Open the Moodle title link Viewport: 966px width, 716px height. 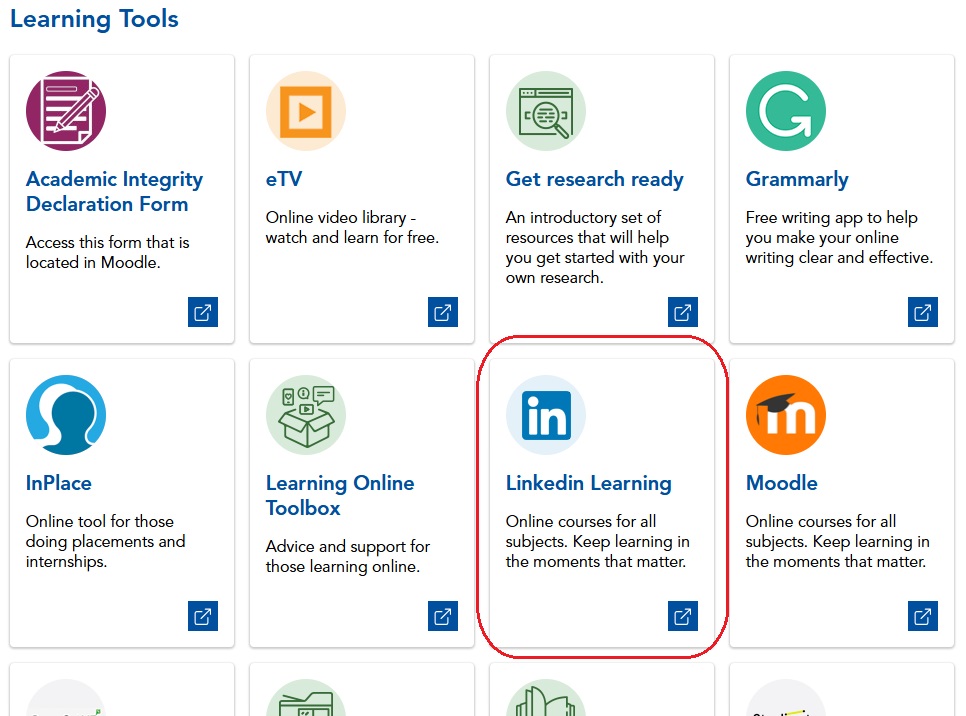782,483
